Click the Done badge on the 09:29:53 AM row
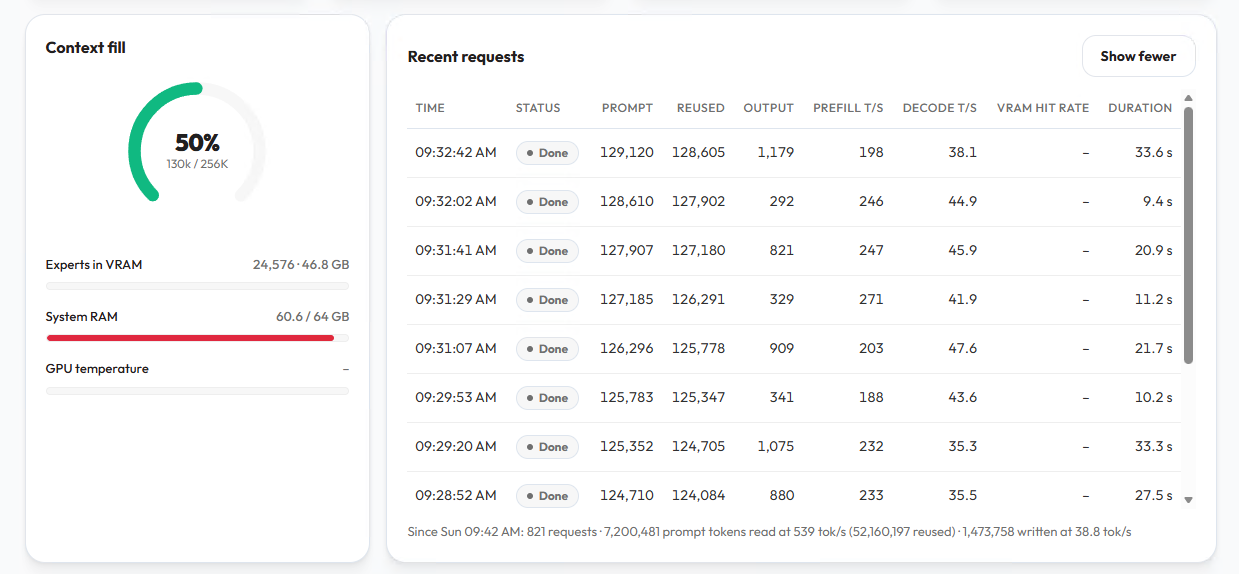The image size is (1239, 574). (547, 398)
